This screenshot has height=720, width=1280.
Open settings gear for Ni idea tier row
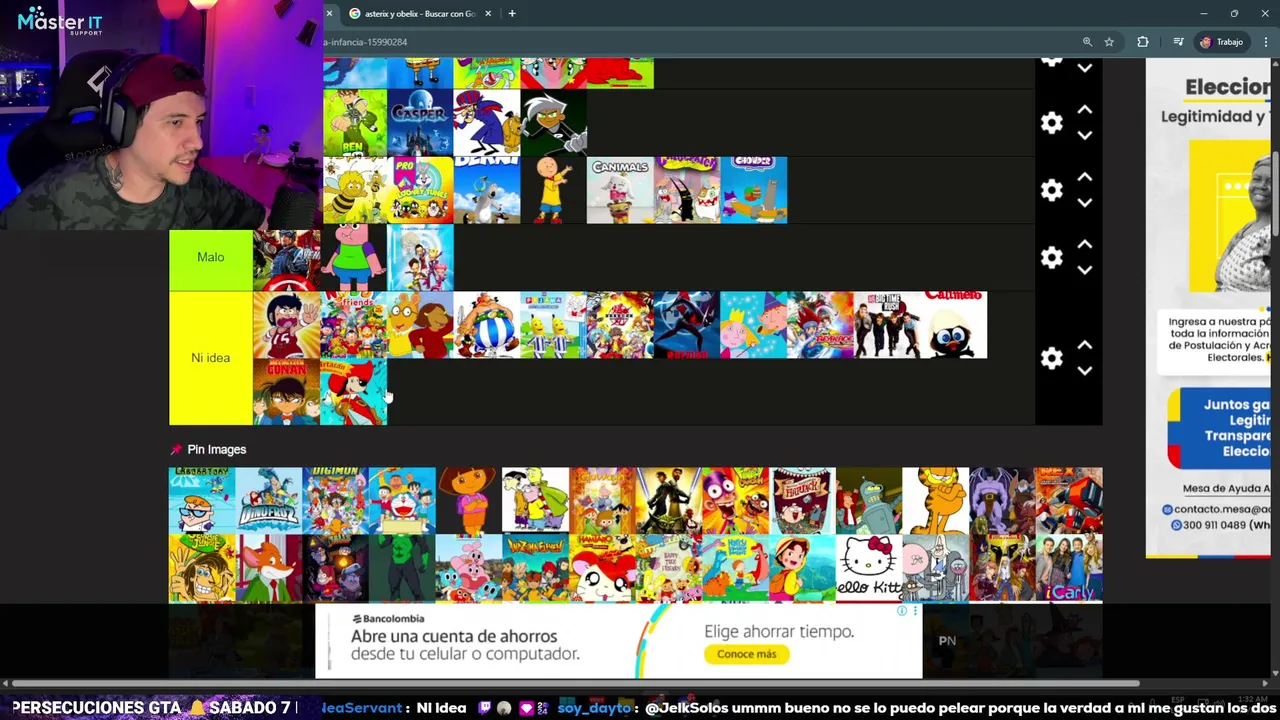1051,358
